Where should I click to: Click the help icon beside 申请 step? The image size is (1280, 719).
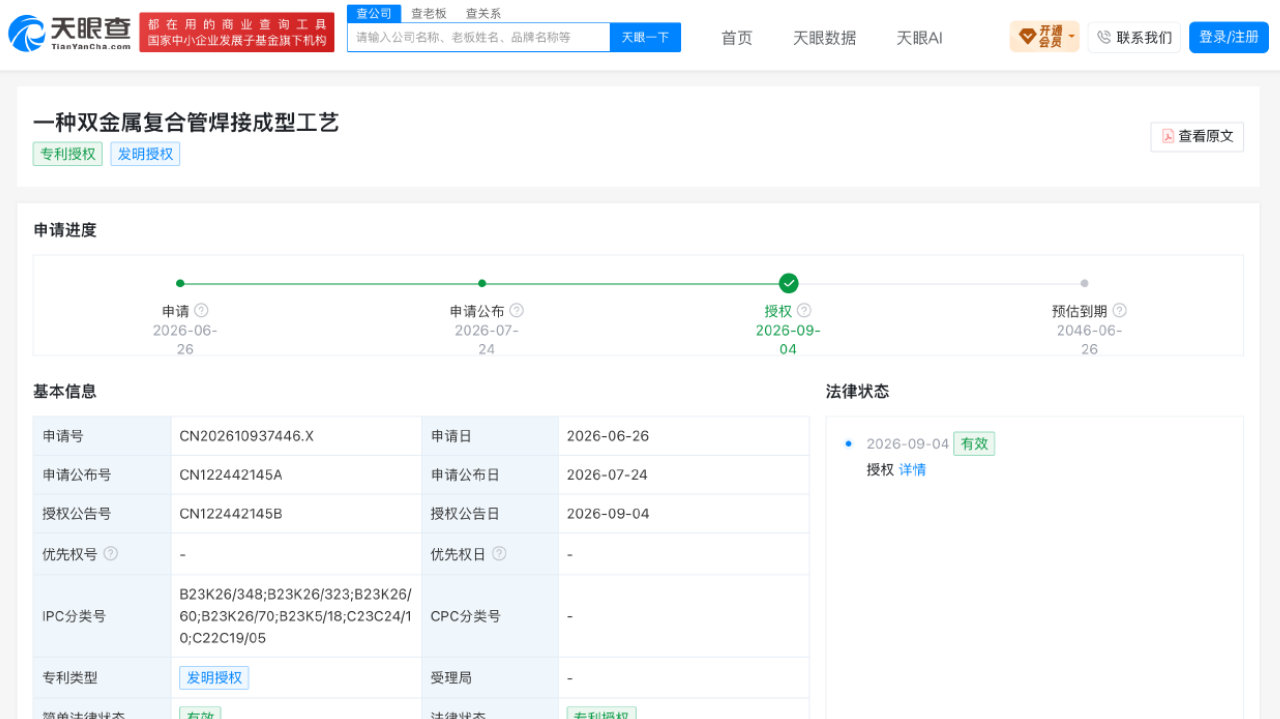click(x=201, y=311)
